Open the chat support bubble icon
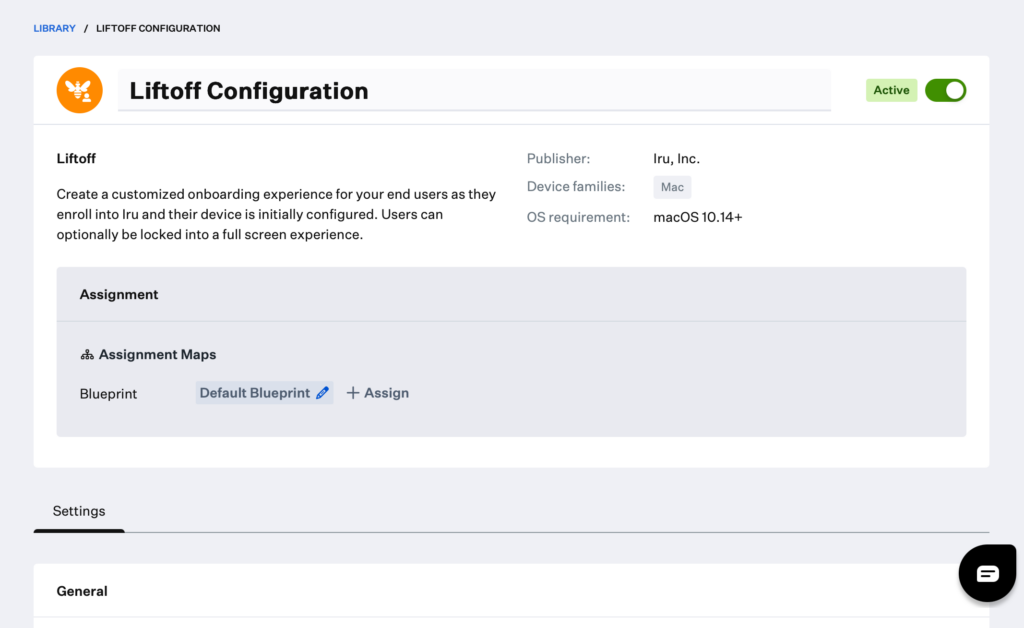 tap(987, 573)
